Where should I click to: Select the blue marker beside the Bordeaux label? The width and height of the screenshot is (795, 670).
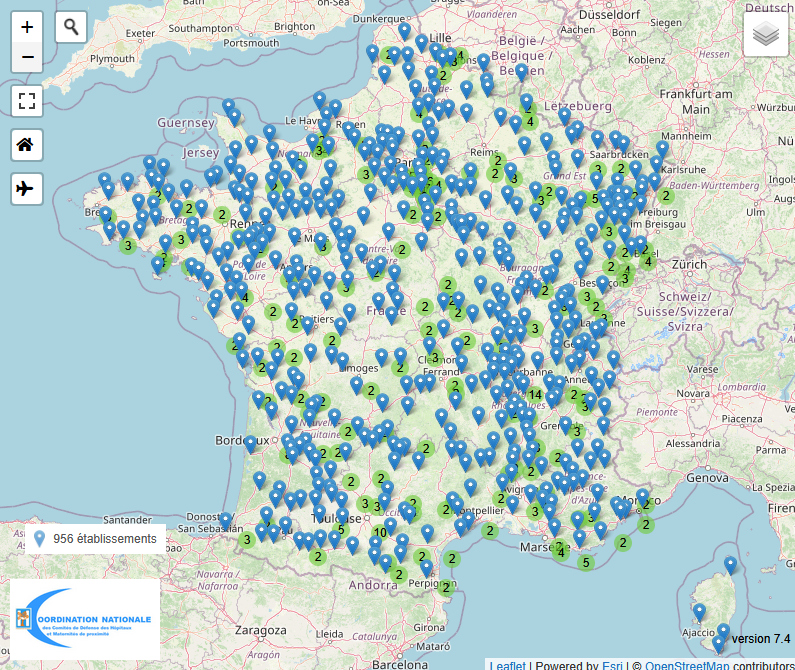pyautogui.click(x=250, y=444)
